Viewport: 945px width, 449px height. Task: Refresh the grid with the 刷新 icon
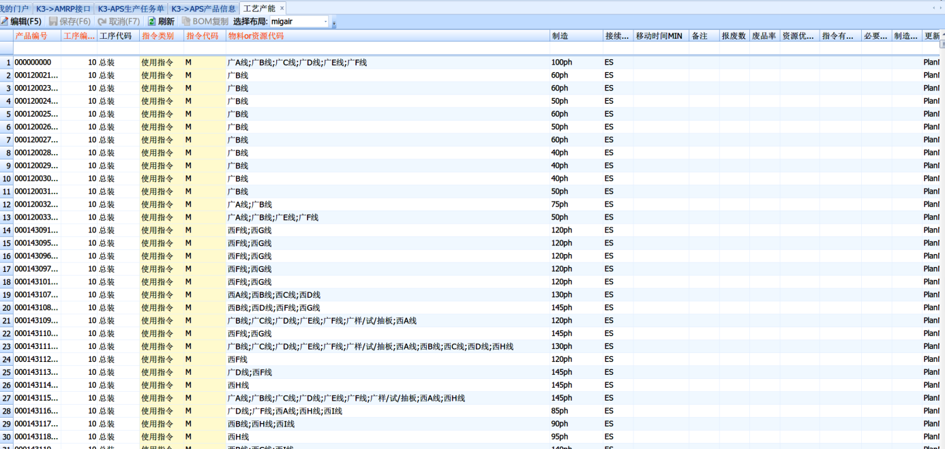152,21
